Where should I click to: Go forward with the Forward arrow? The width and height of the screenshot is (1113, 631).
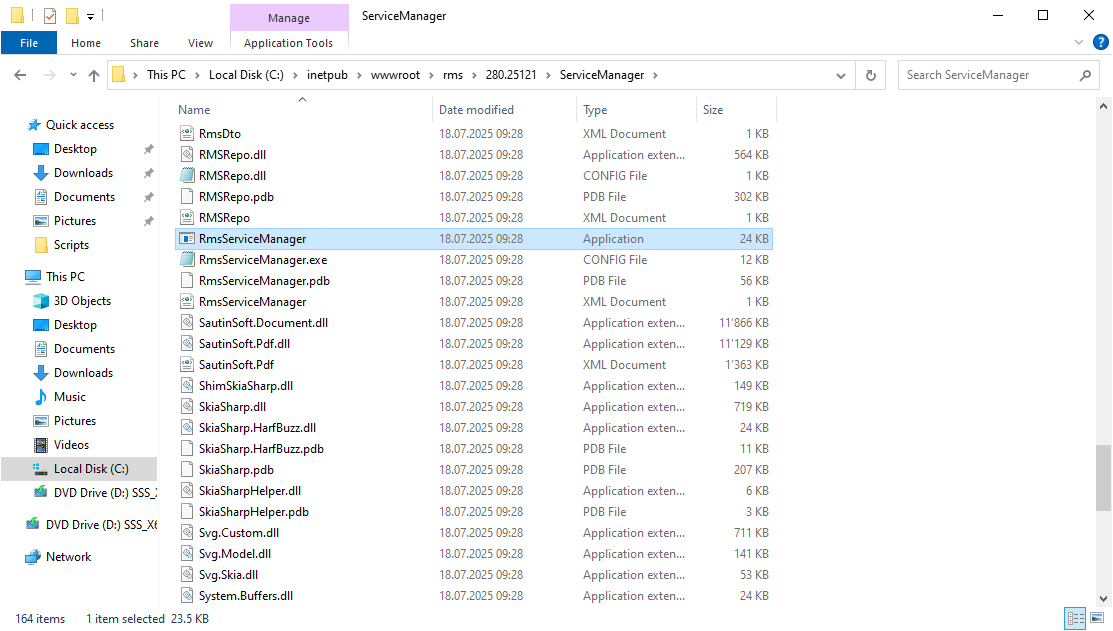[x=49, y=75]
